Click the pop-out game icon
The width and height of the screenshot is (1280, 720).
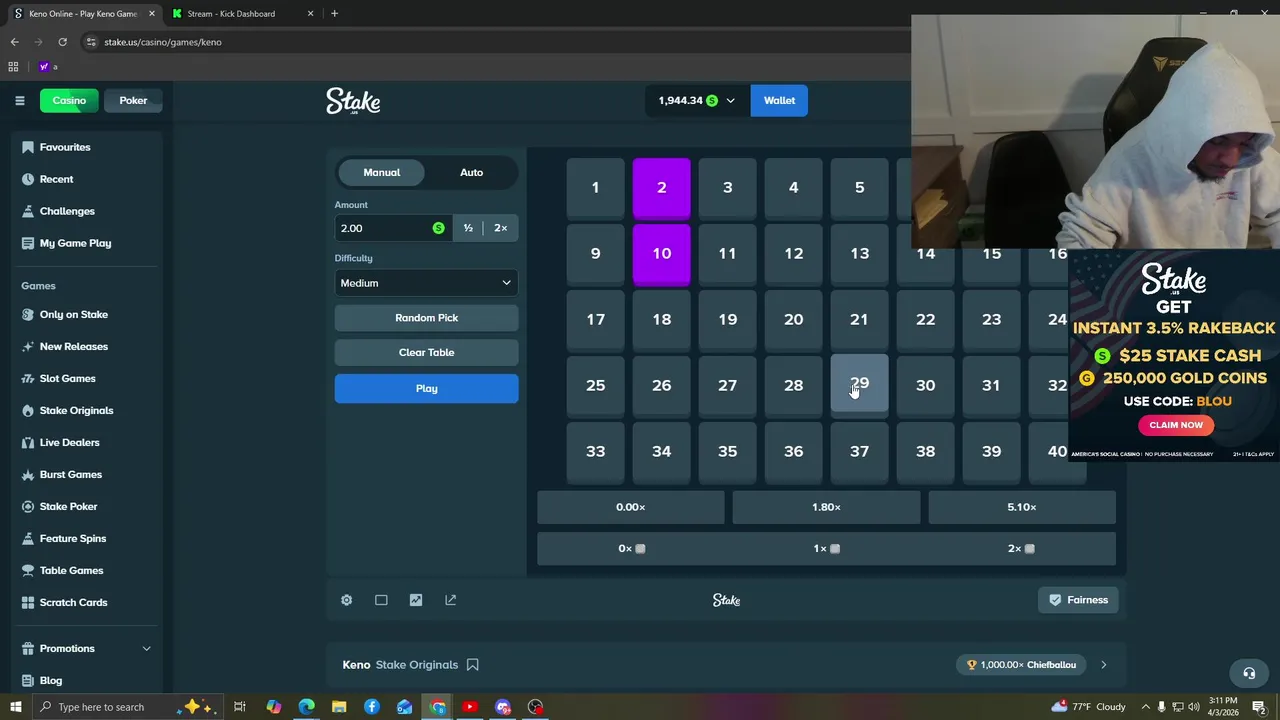[x=450, y=600]
